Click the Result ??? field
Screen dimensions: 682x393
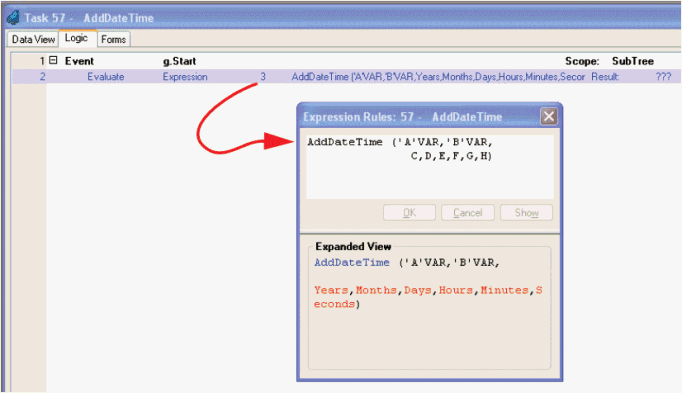(x=663, y=77)
